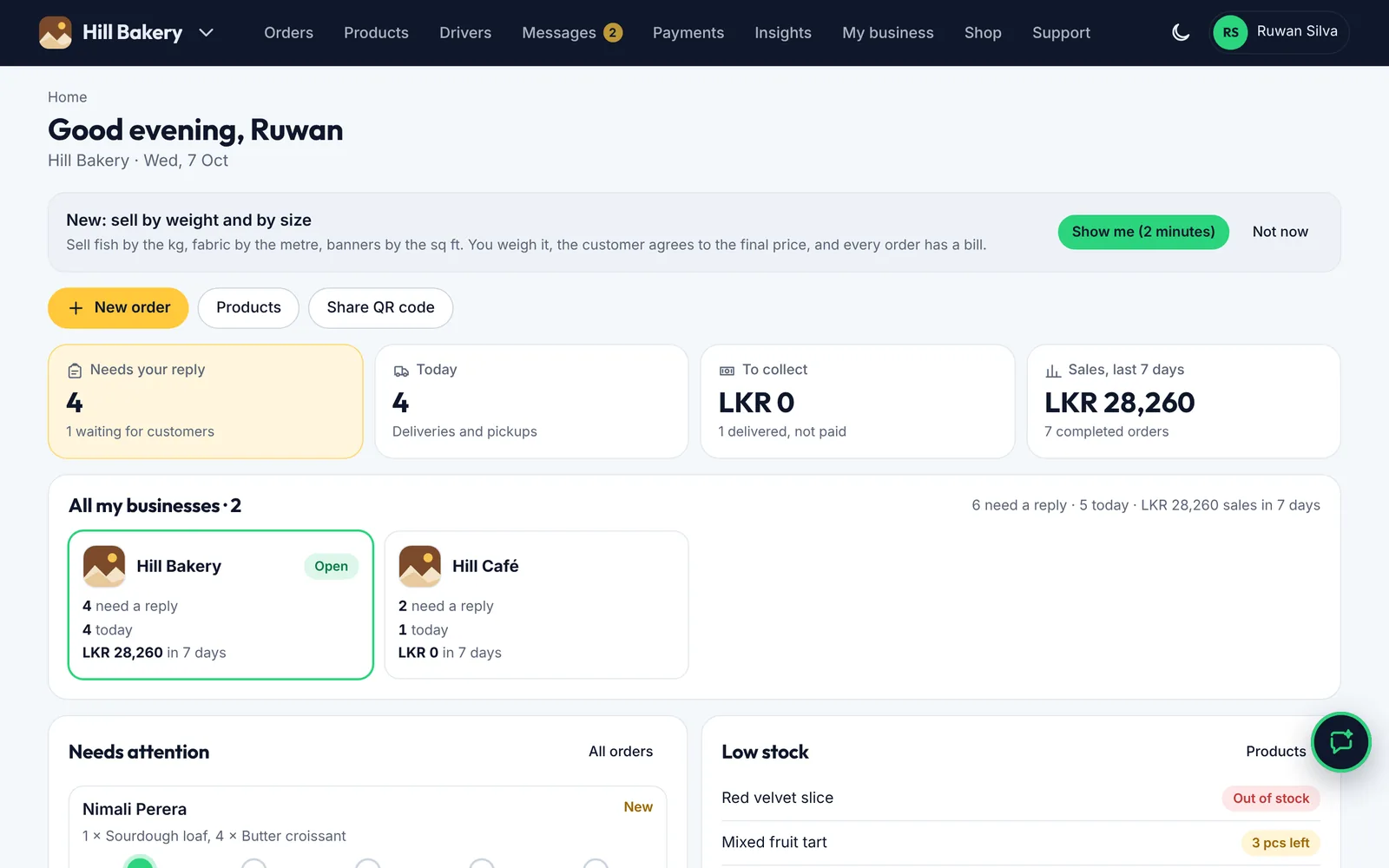Expand the Hill Bakery business switcher chevron
1389x868 pixels.
(207, 33)
